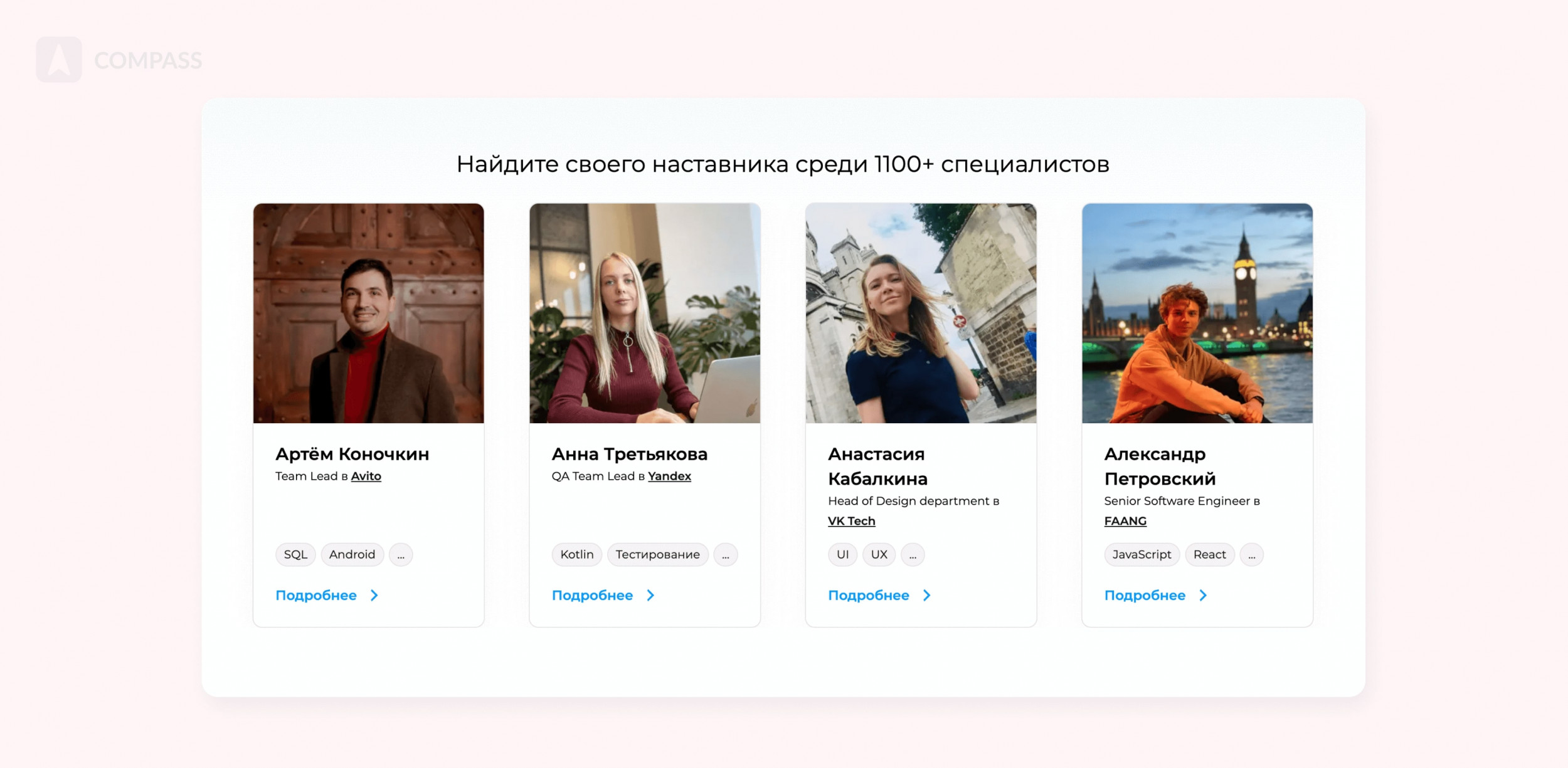Open the Yandex company link

point(669,476)
